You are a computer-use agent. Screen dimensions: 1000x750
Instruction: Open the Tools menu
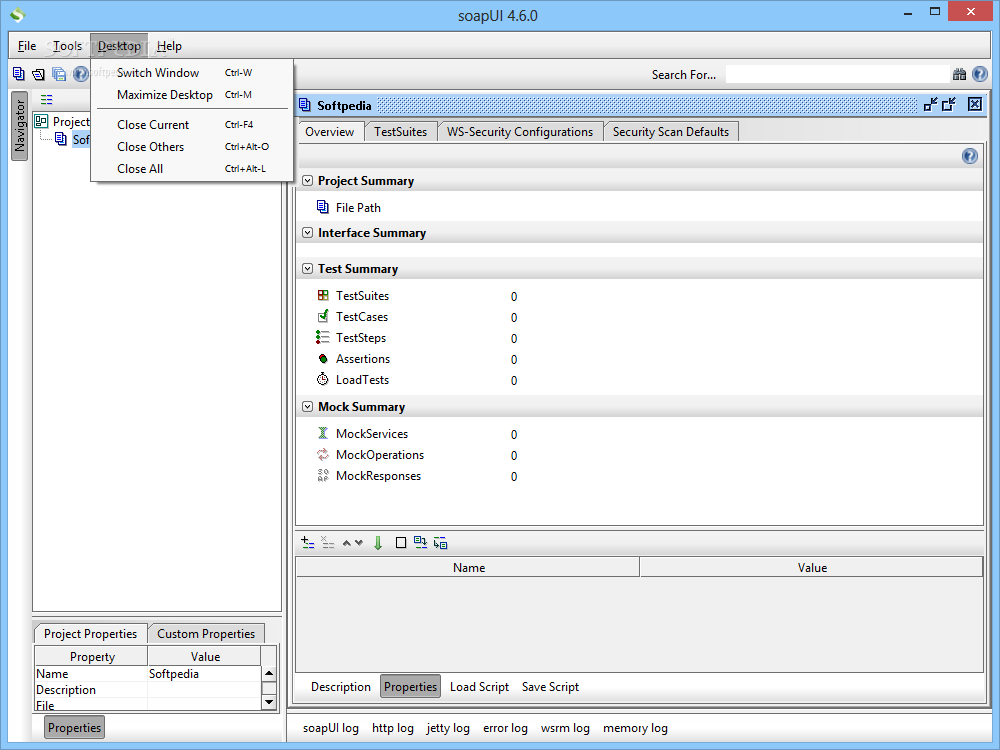(67, 46)
